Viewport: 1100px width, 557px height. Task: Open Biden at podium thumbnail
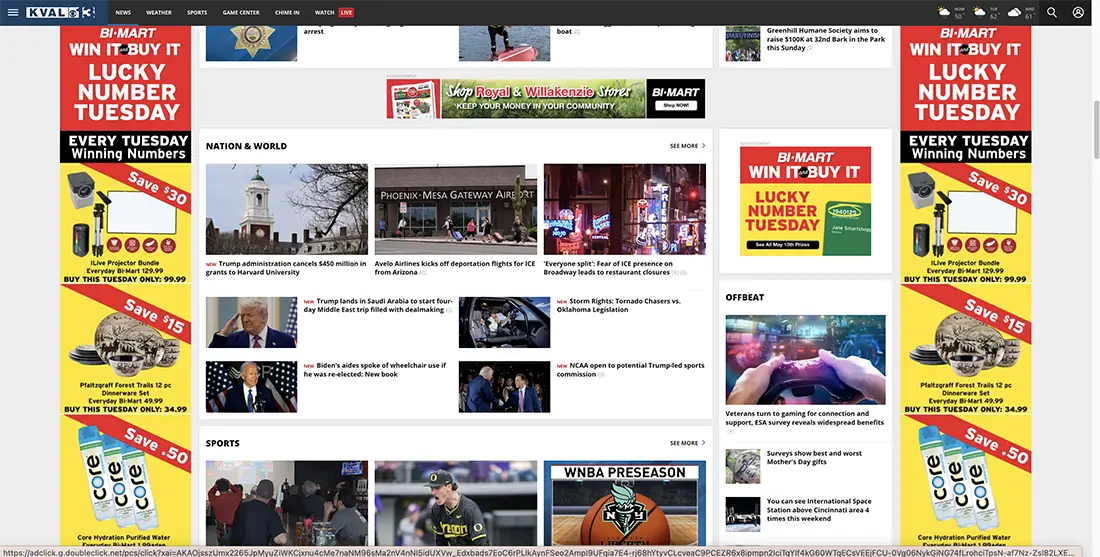251,387
